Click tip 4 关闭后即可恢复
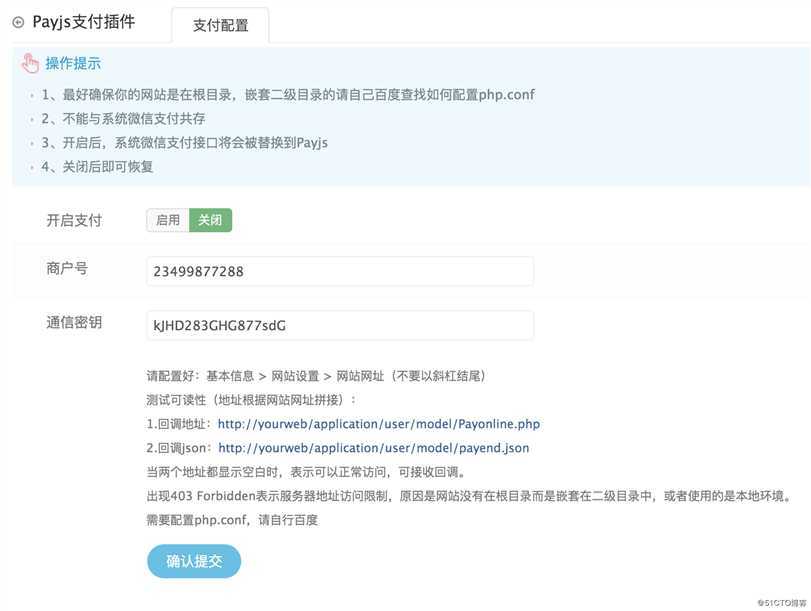Viewport: 811px width, 611px height. click(x=97, y=167)
